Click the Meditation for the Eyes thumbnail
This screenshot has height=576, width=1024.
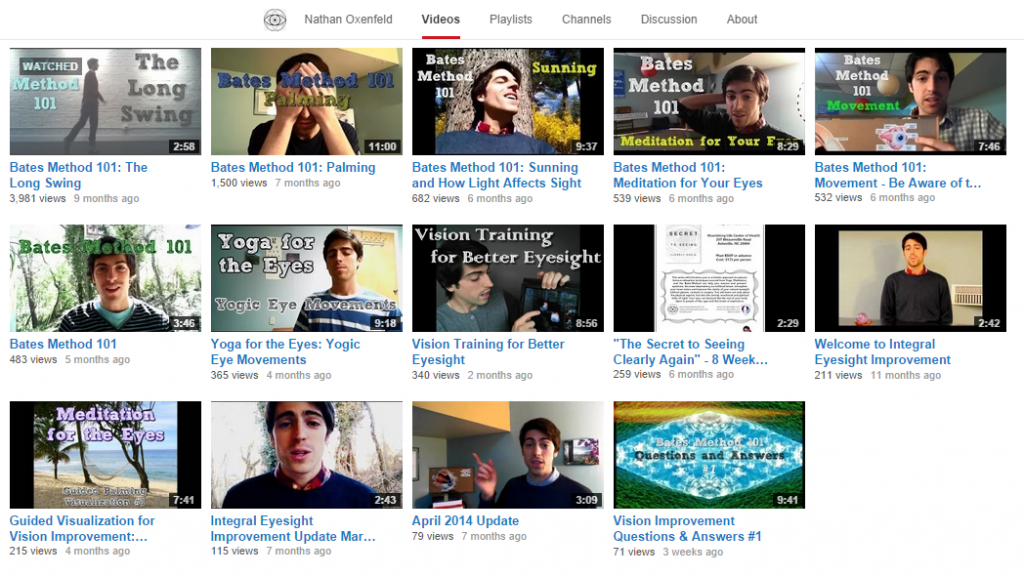pyautogui.click(x=105, y=454)
